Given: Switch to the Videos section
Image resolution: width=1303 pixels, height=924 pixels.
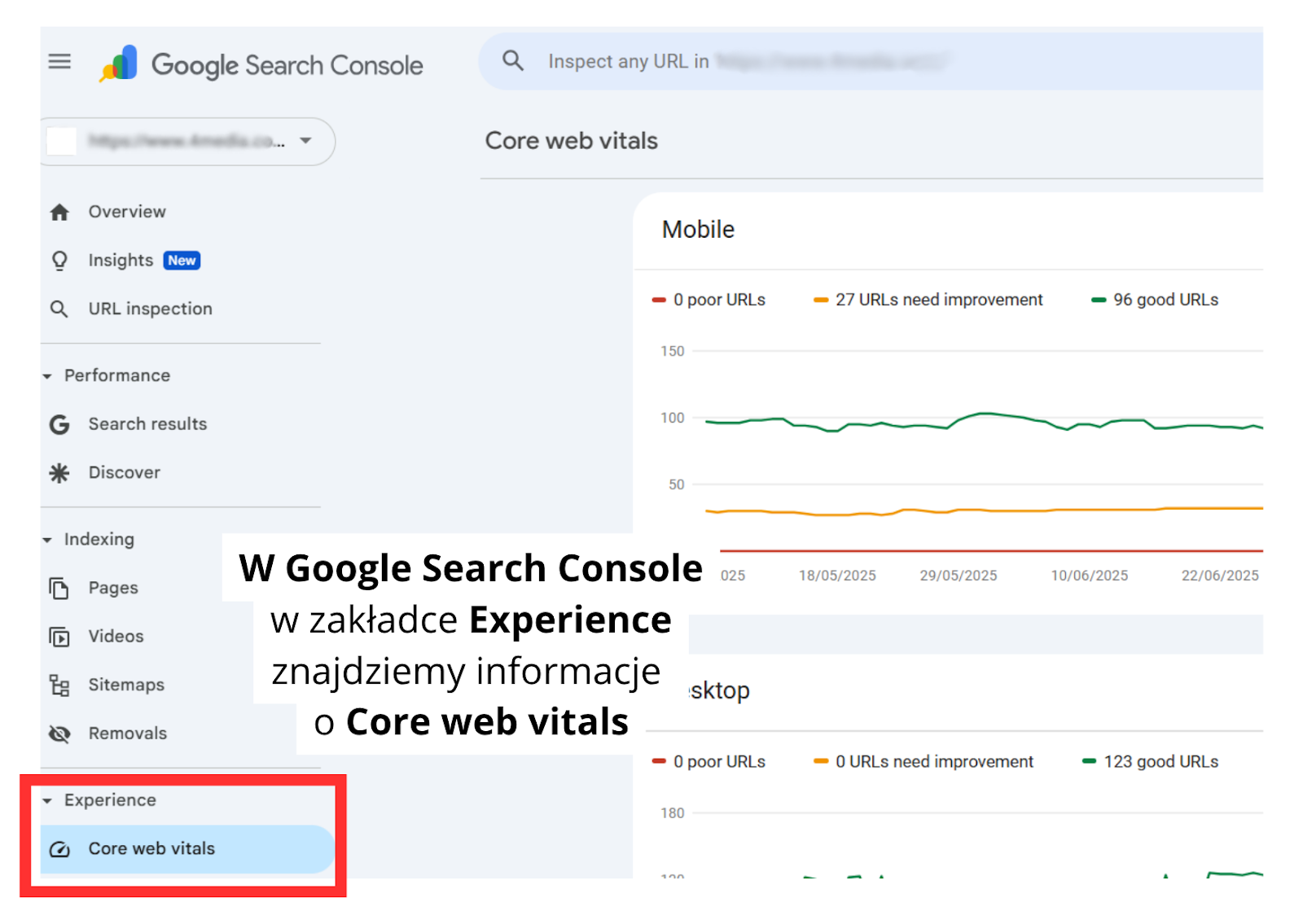Looking at the screenshot, I should [115, 636].
